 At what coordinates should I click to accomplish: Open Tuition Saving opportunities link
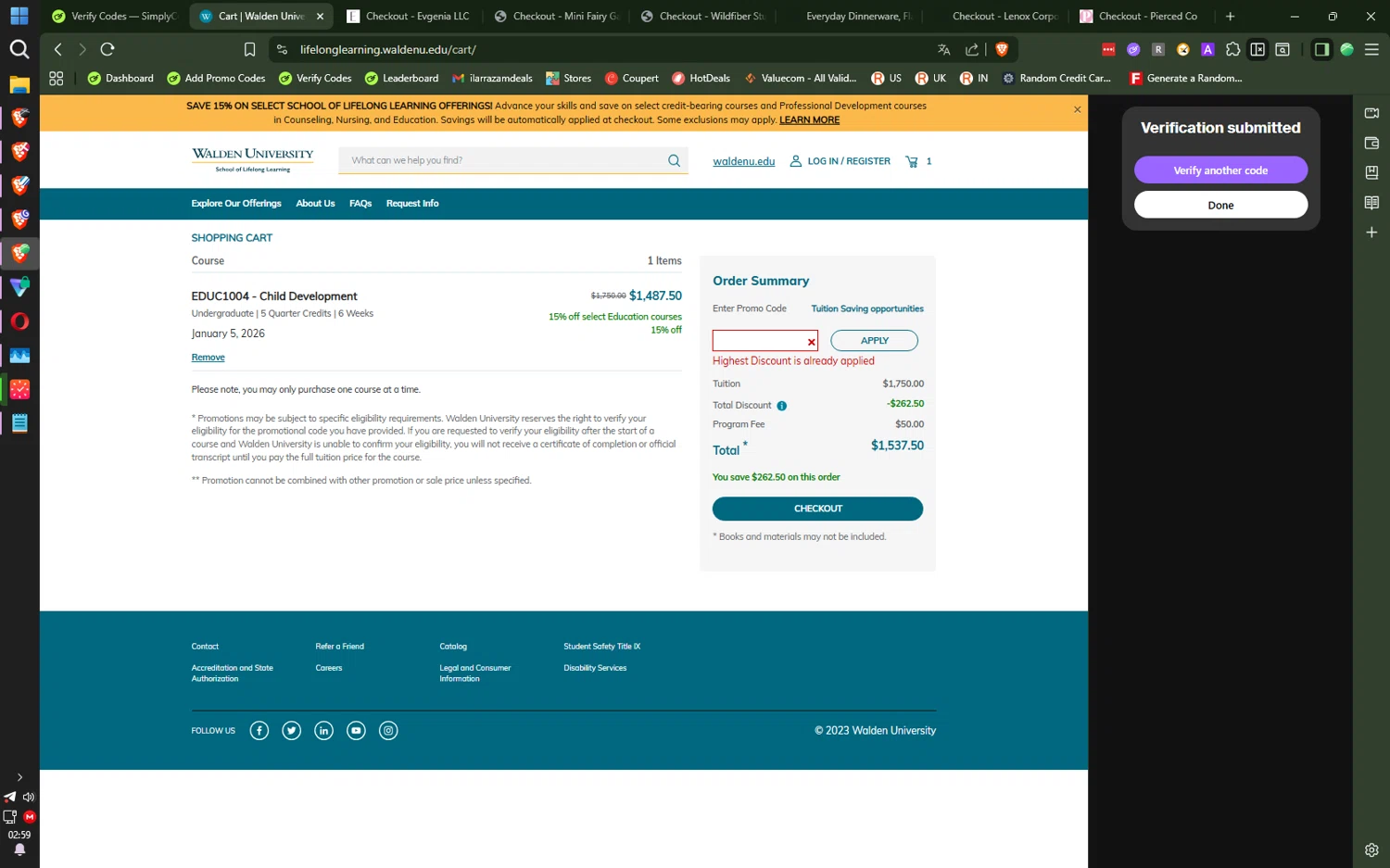(867, 308)
